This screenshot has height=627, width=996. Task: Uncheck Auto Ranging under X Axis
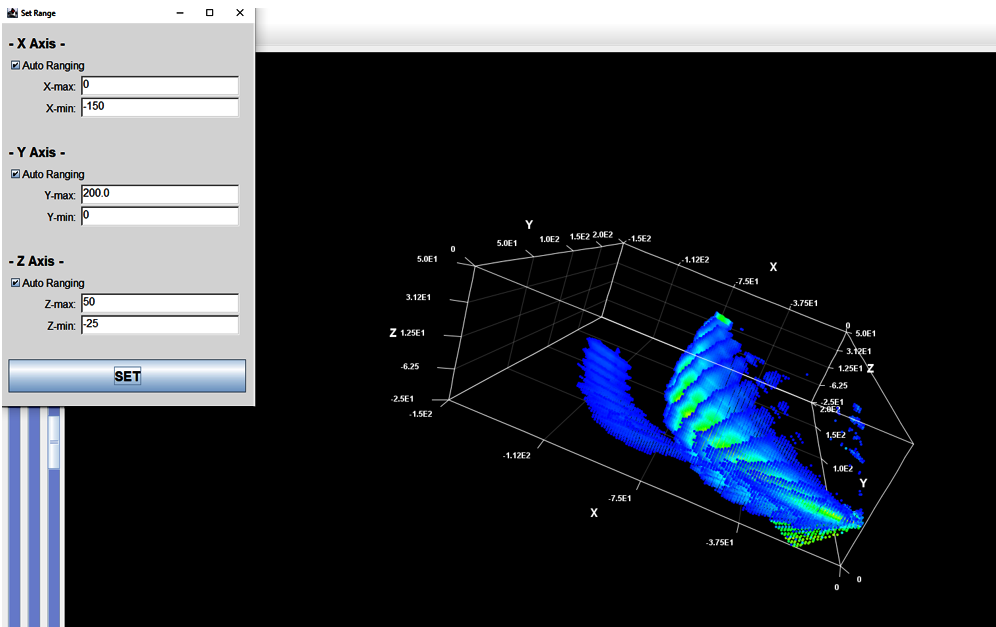pos(15,65)
